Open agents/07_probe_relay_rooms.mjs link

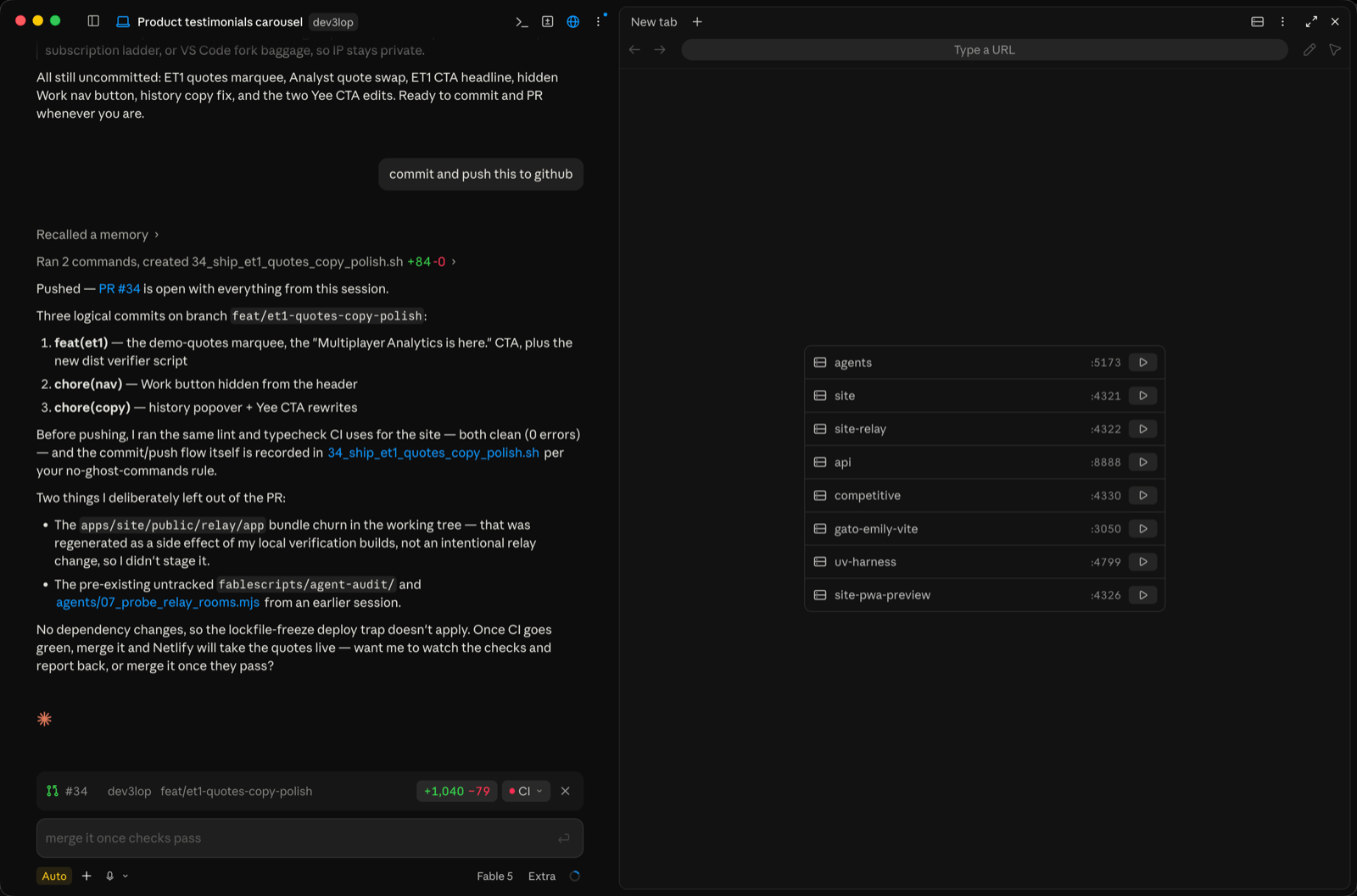click(x=158, y=603)
